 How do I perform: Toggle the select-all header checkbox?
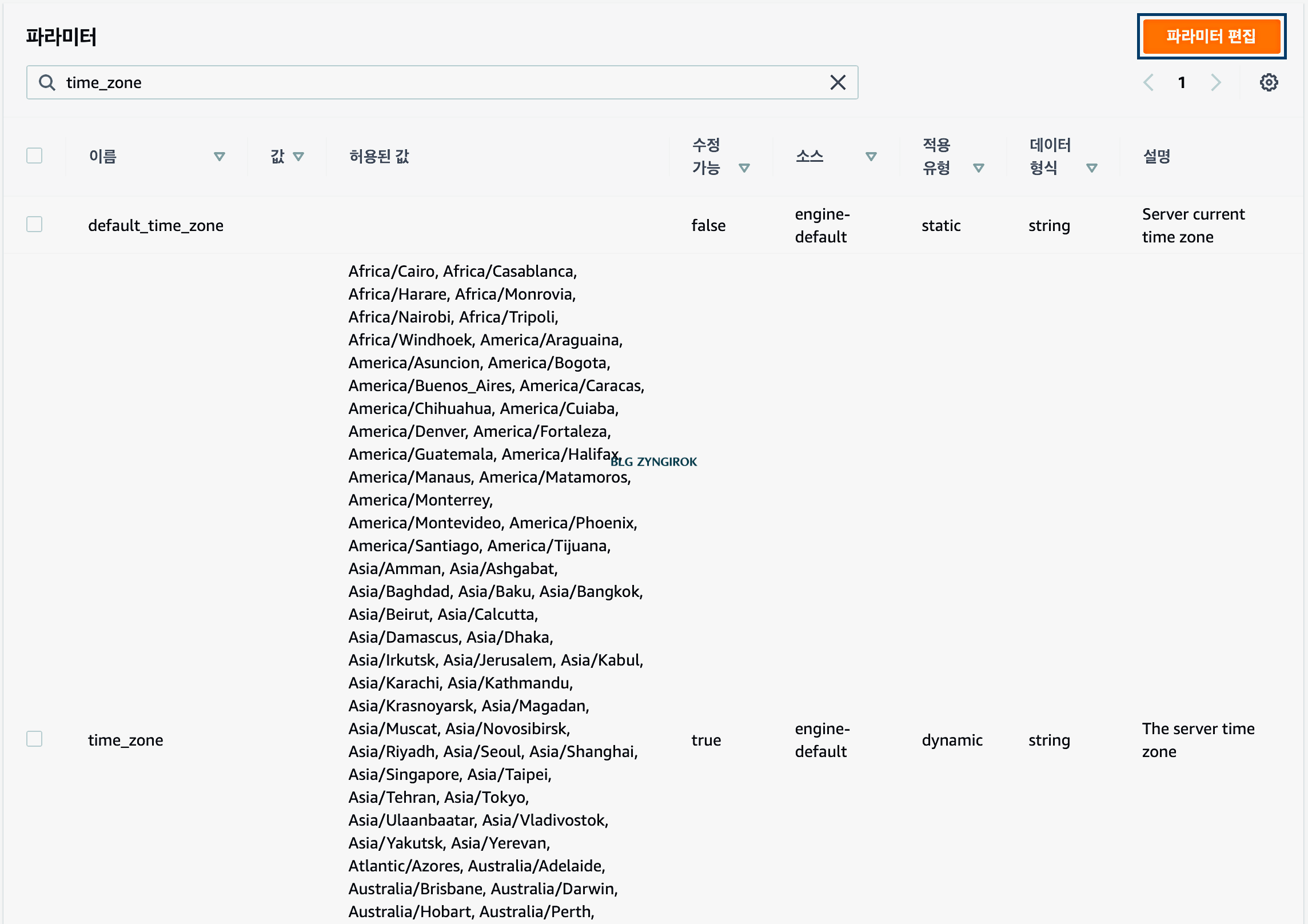tap(34, 156)
